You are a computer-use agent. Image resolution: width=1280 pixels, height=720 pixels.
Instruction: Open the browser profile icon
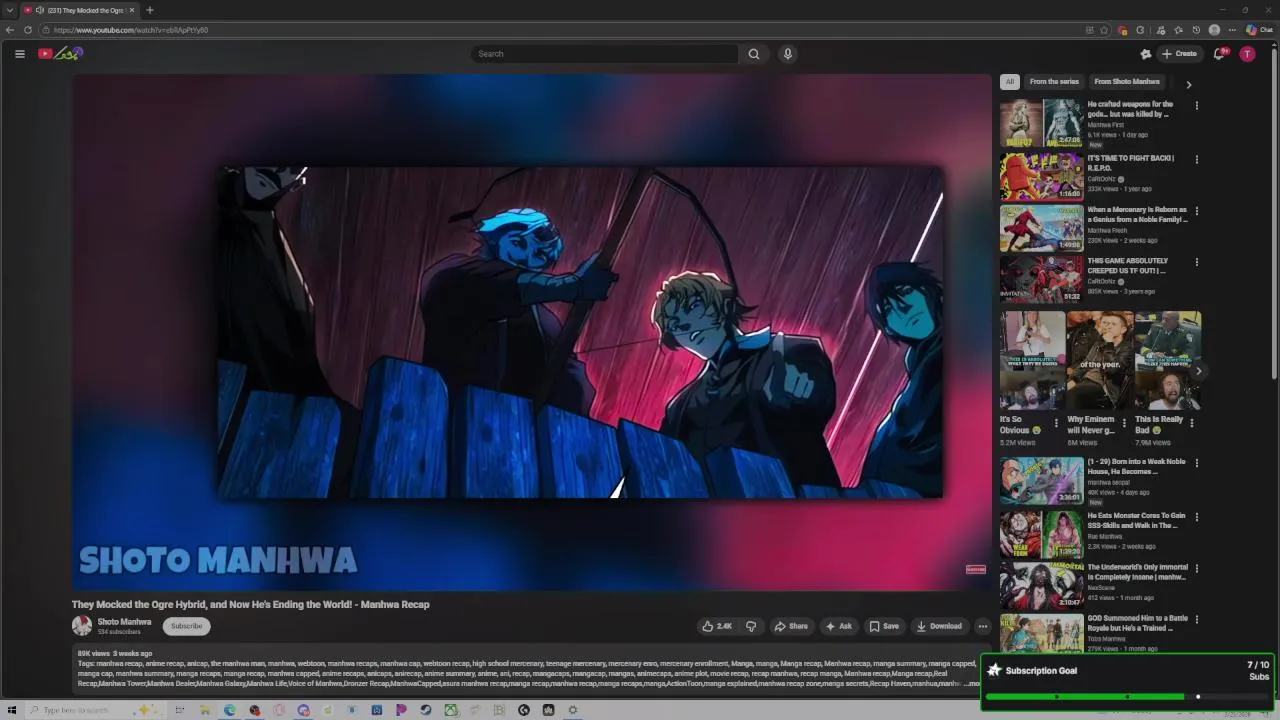tap(1214, 30)
